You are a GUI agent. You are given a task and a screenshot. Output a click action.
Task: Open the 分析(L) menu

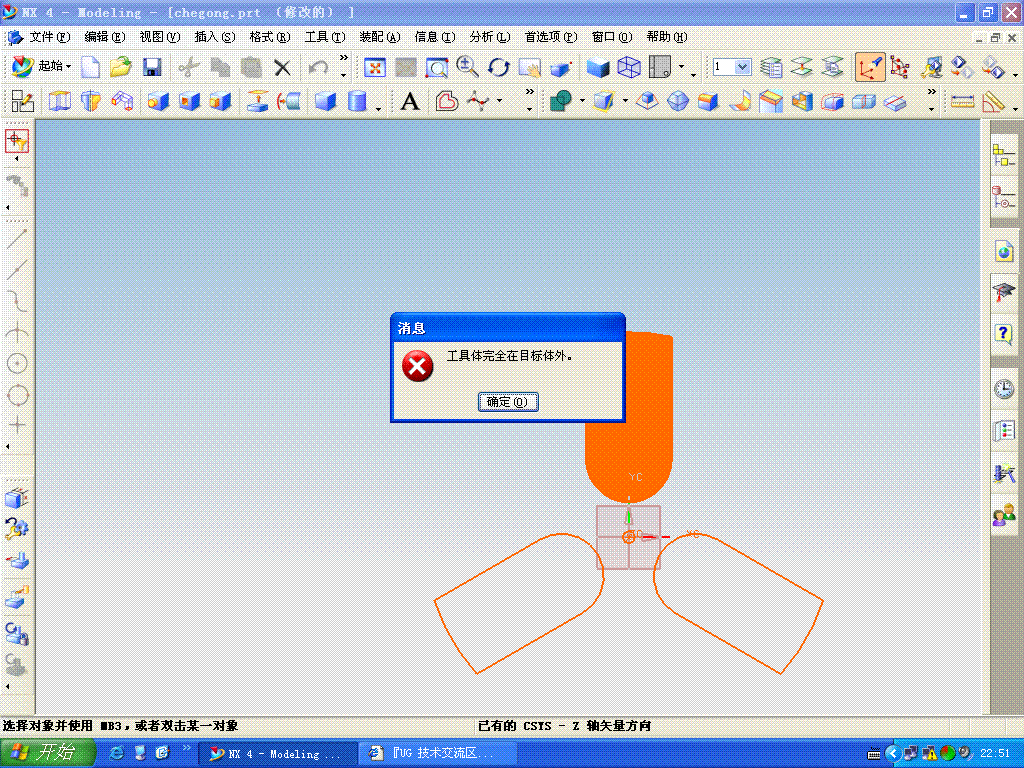click(489, 37)
